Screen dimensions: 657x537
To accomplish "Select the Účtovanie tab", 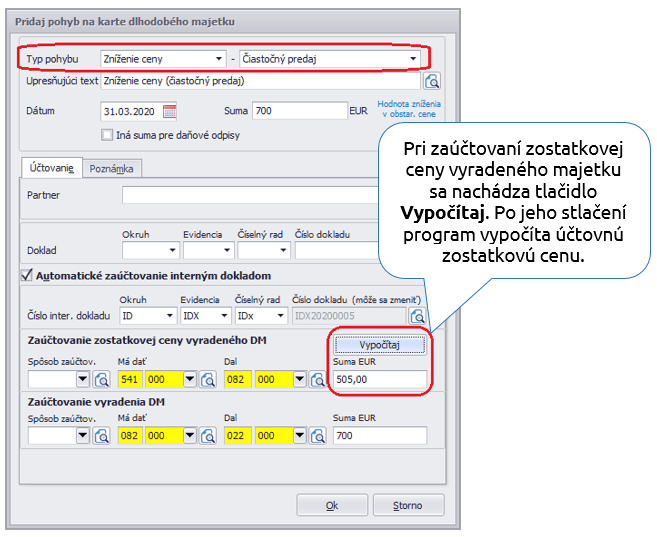I will tap(50, 169).
